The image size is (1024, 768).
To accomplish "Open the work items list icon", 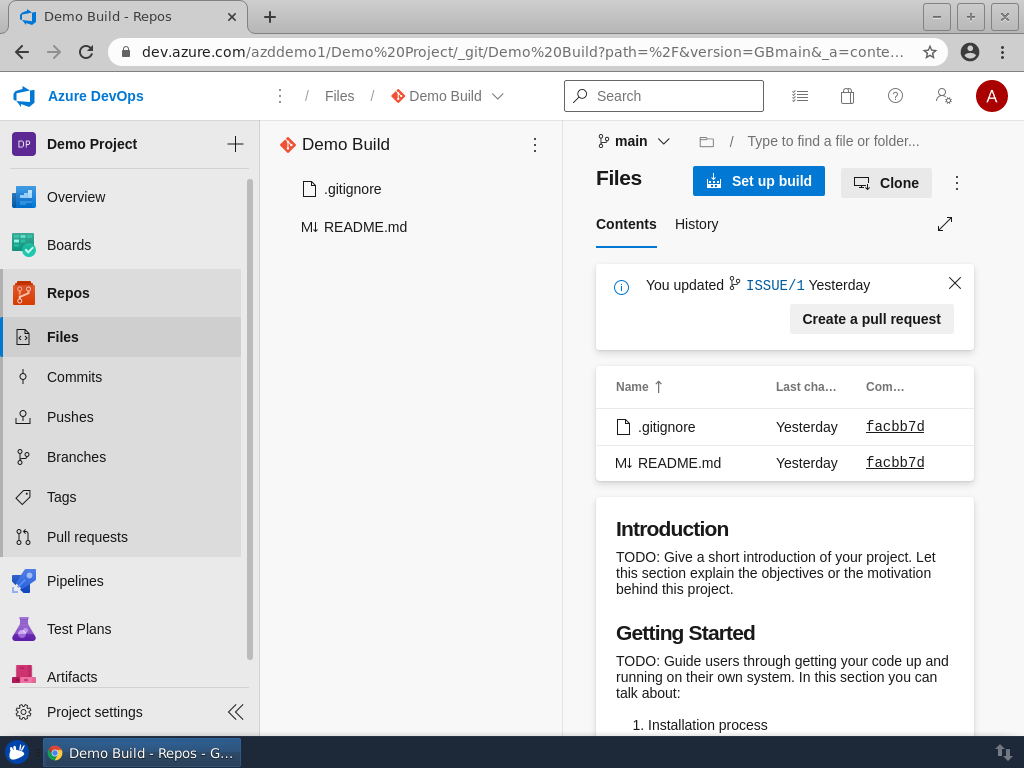I will point(800,96).
